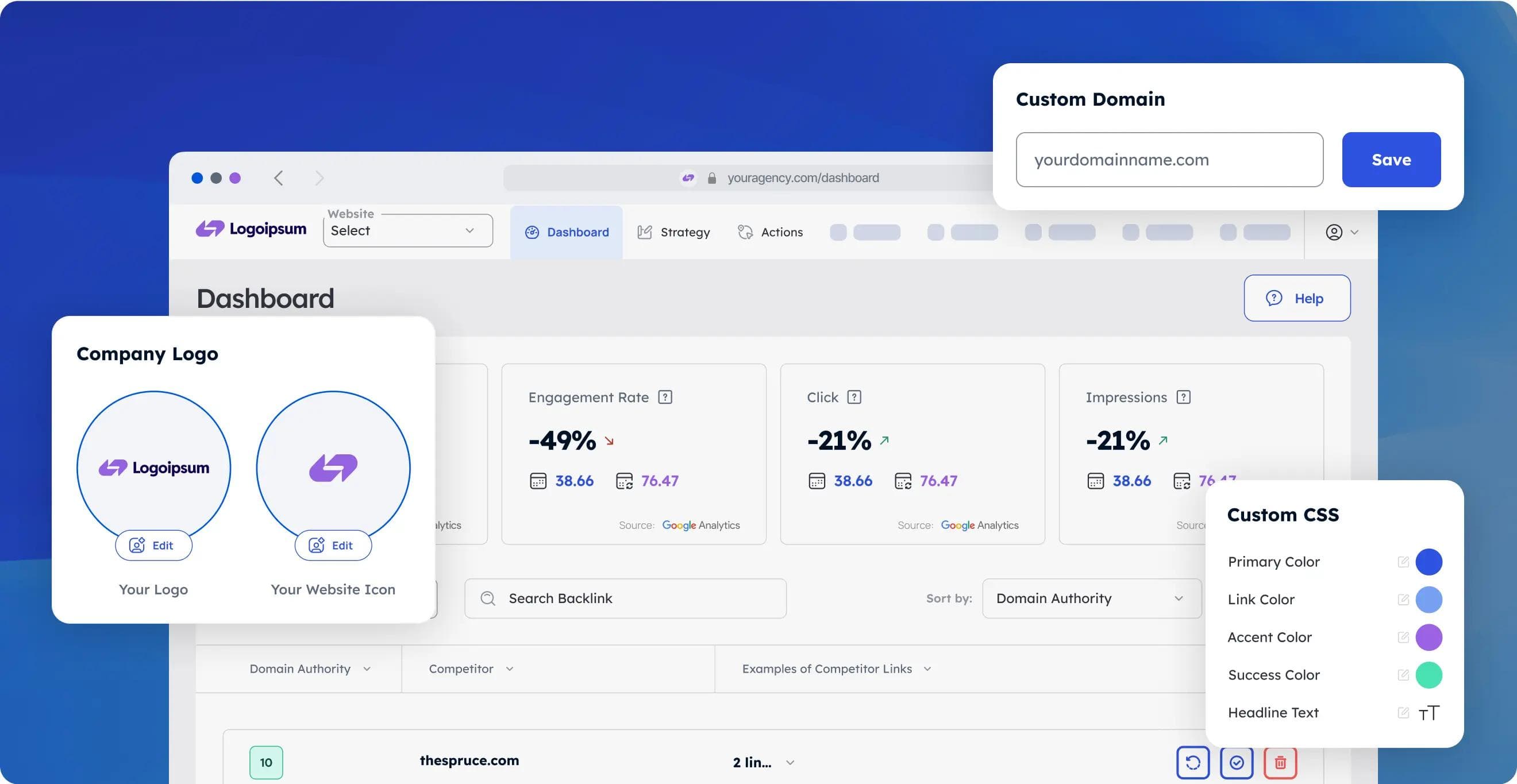Click the yourdomainname.com domain input field
The image size is (1517, 784).
(1169, 160)
